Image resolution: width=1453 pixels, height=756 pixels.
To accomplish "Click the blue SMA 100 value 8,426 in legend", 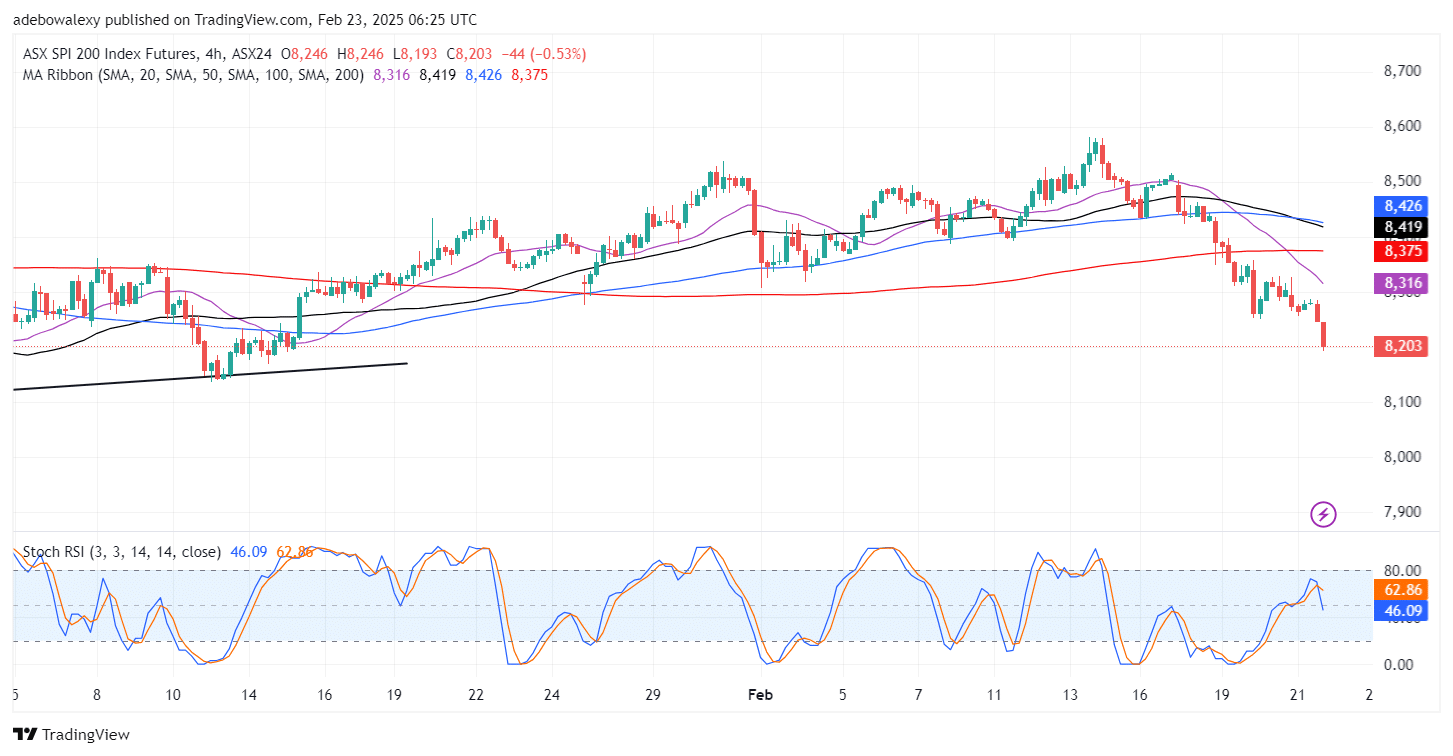I will pos(483,74).
